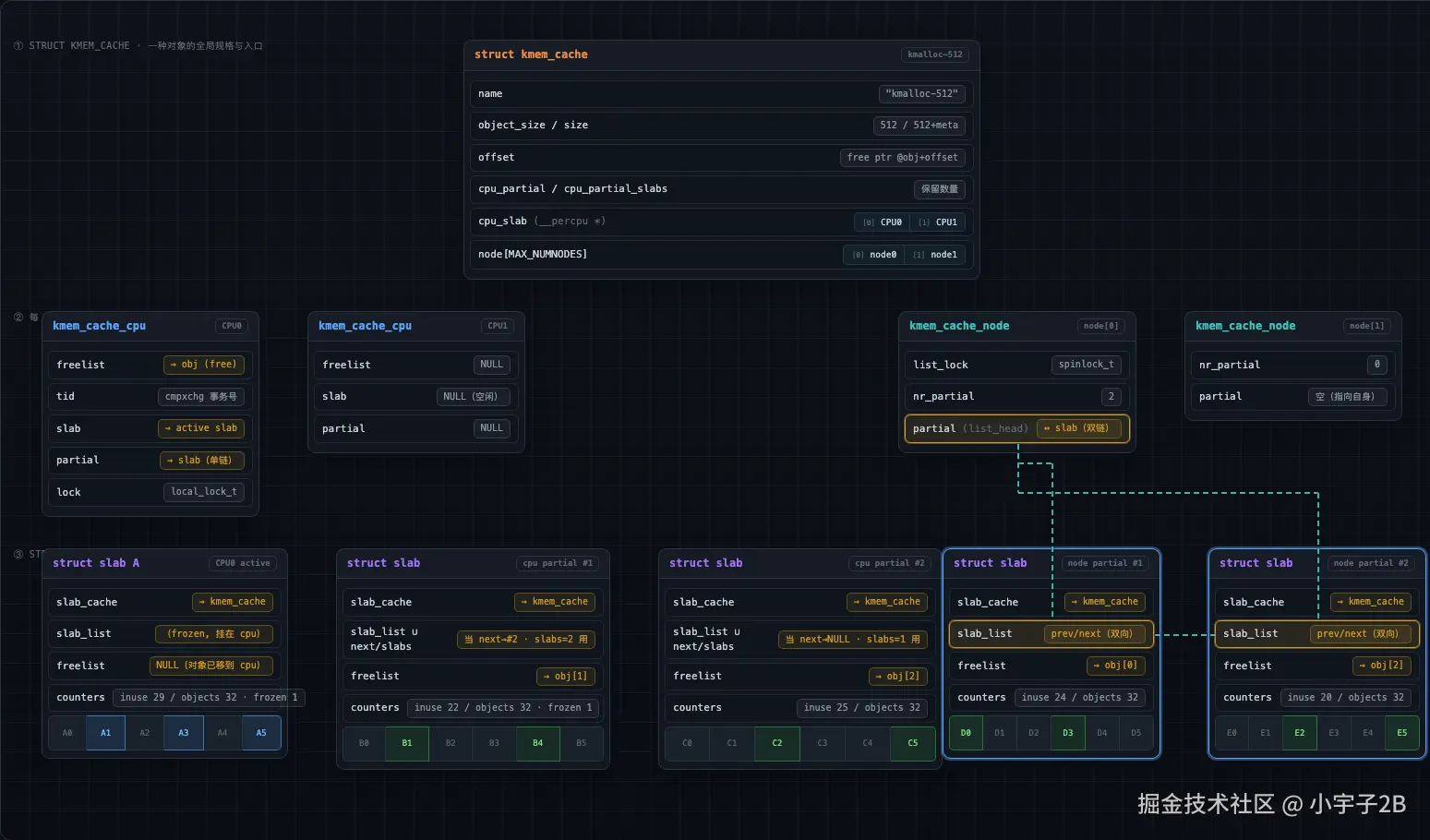Click [1] node1 in node[MAX_NUMNODES] row
Image resolution: width=1430 pixels, height=840 pixels.
coord(935,255)
